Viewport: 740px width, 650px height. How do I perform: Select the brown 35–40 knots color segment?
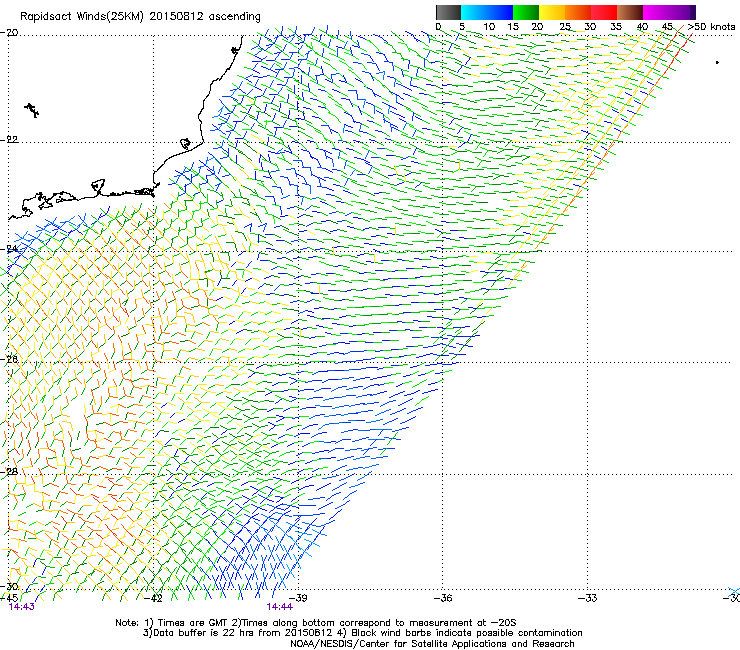pyautogui.click(x=630, y=12)
